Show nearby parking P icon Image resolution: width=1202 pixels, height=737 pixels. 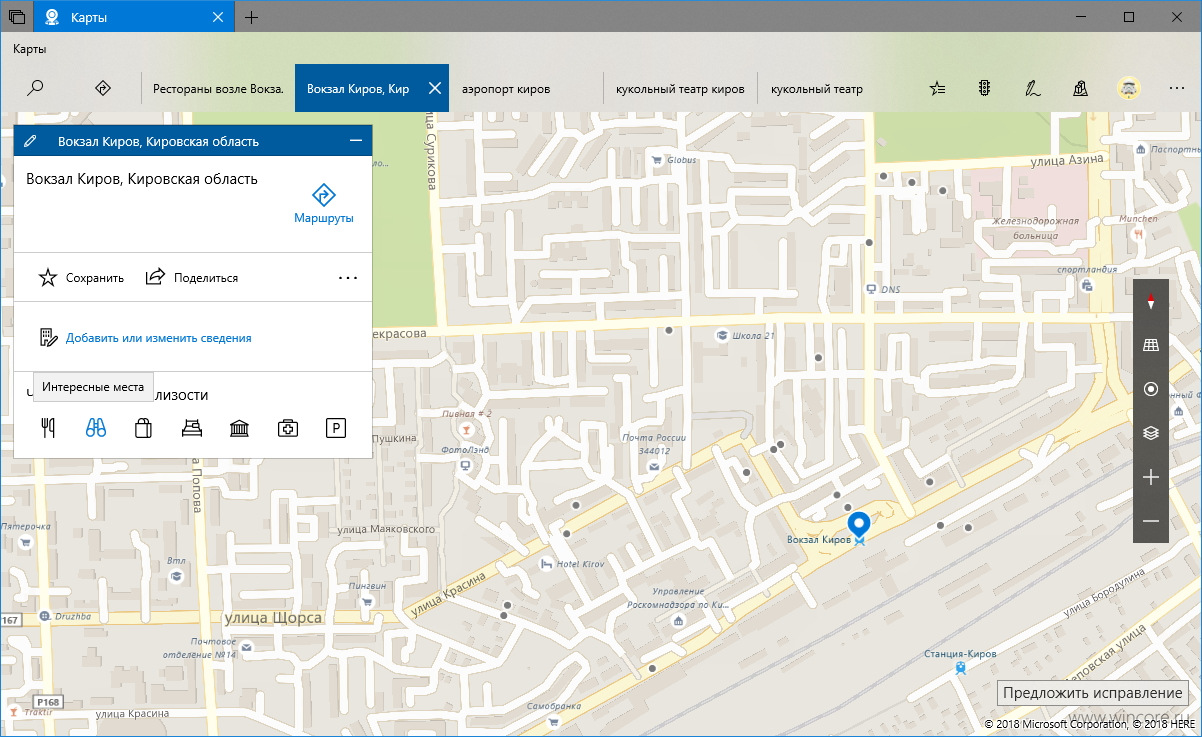coord(336,429)
